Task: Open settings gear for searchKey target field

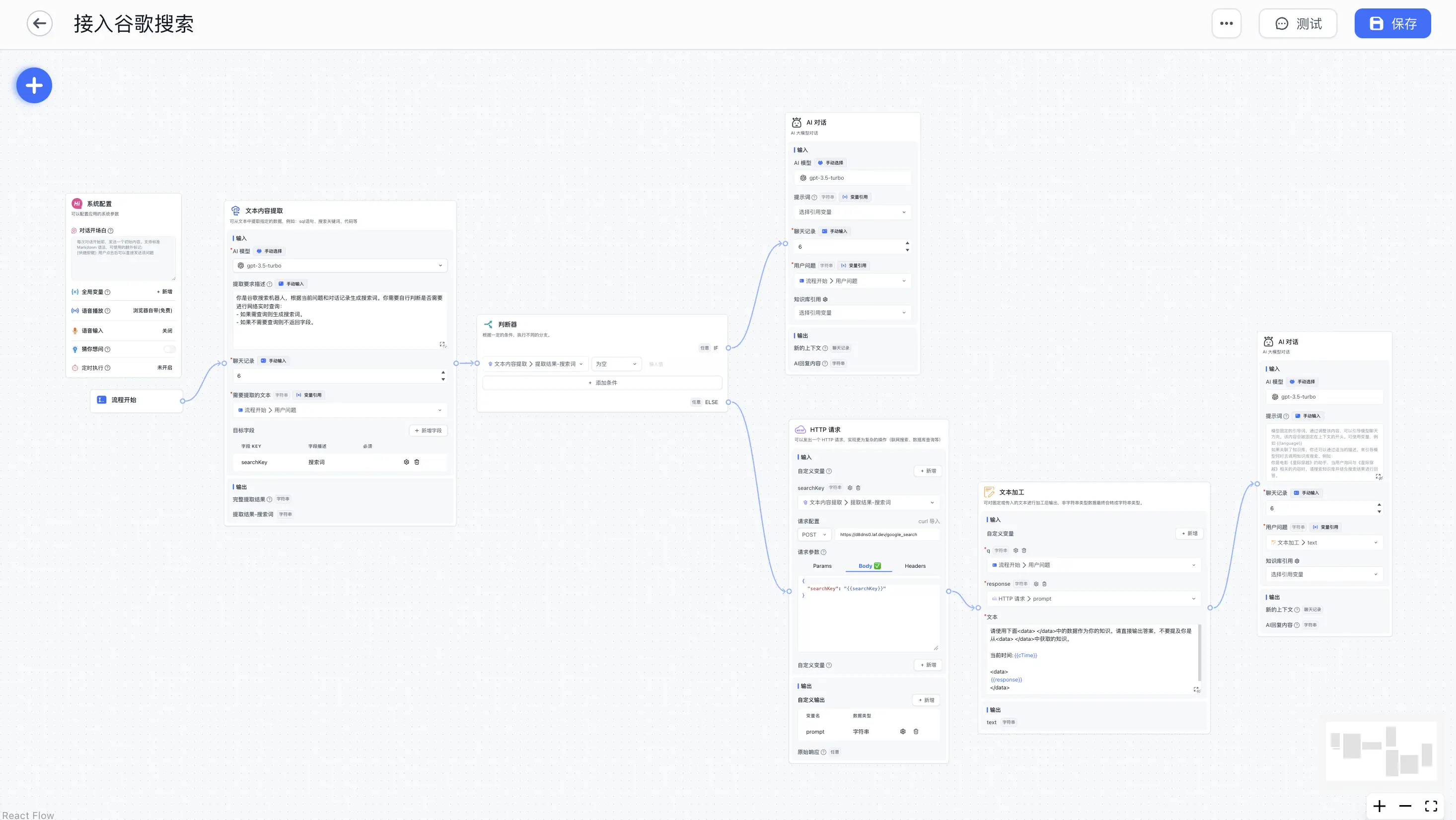Action: [406, 462]
